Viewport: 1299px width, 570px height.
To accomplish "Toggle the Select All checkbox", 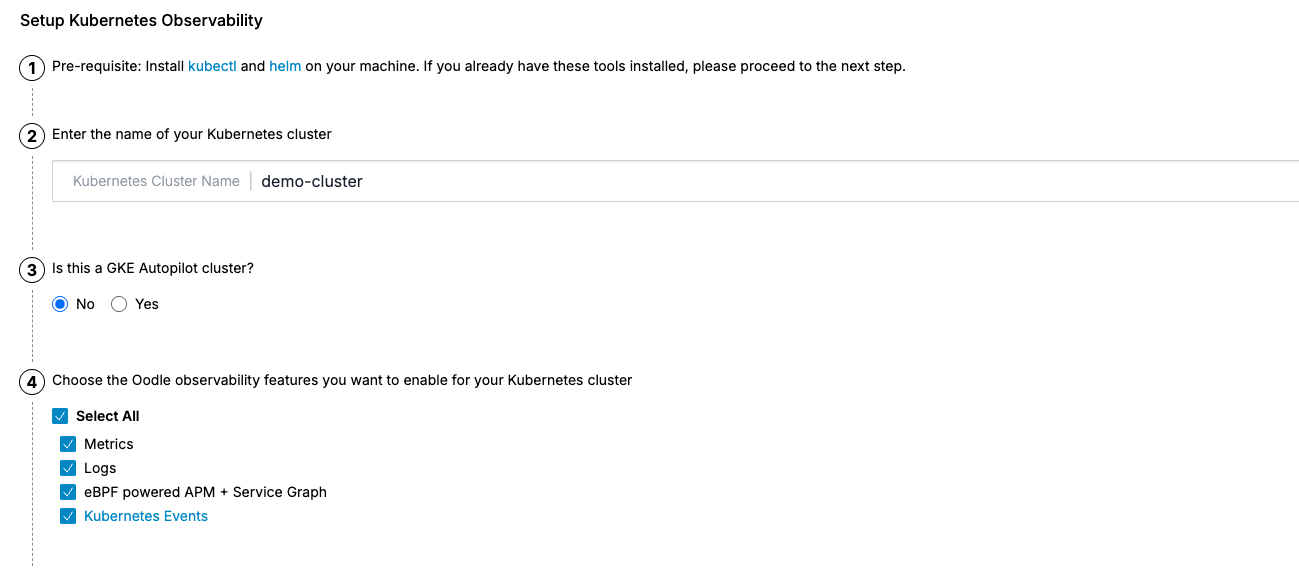I will 60,416.
